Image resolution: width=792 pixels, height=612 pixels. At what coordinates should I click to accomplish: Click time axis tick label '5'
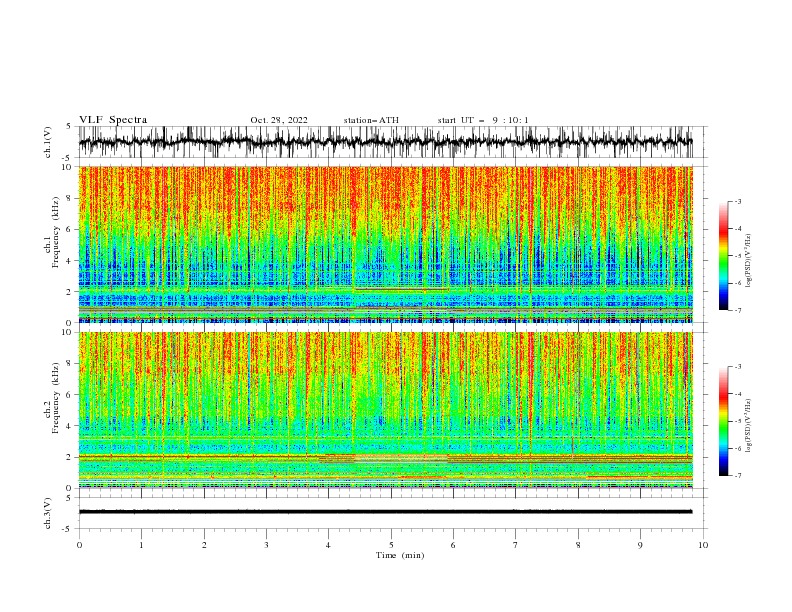(391, 545)
